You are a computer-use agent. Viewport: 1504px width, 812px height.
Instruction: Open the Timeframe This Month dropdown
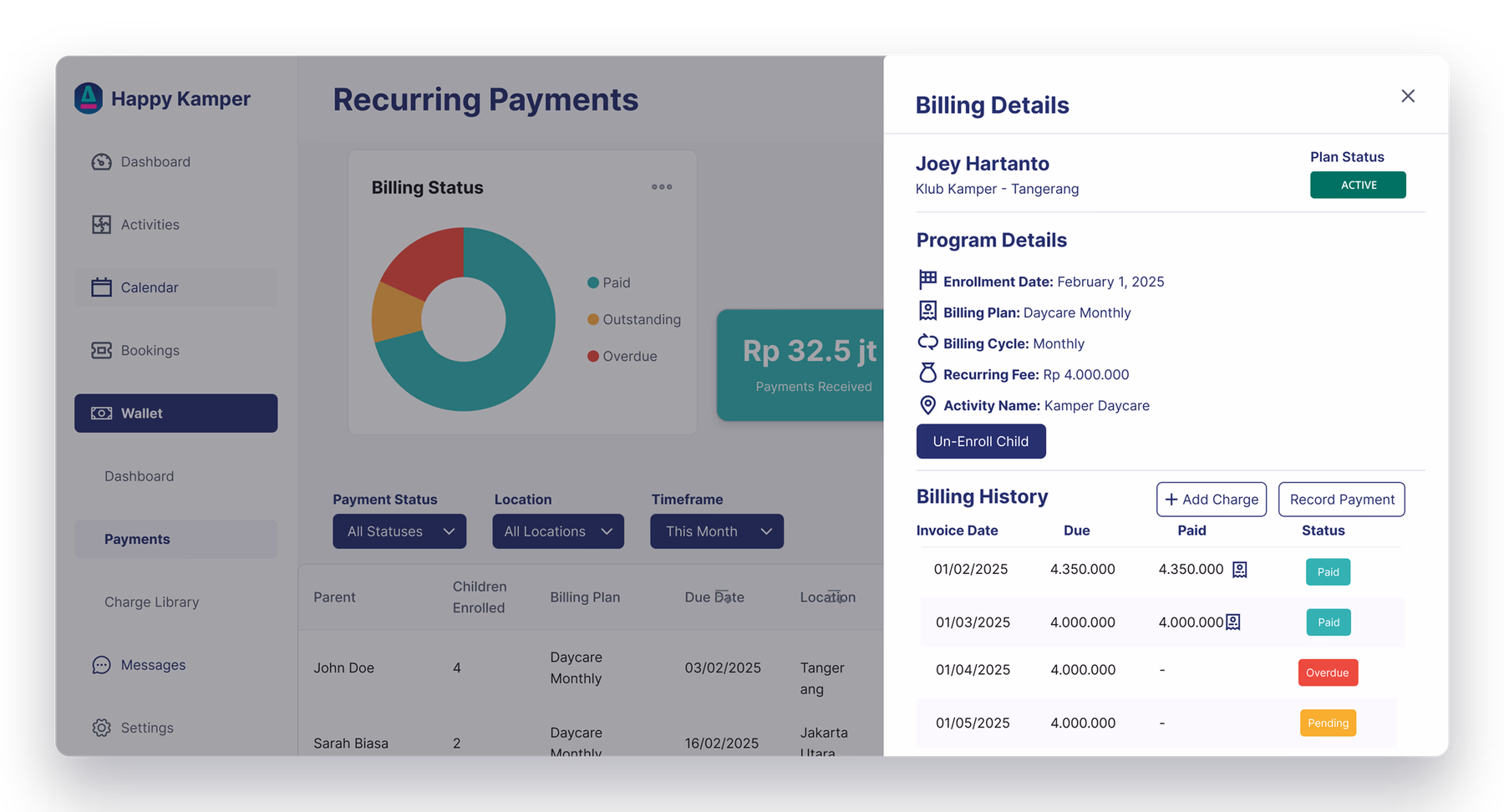717,531
